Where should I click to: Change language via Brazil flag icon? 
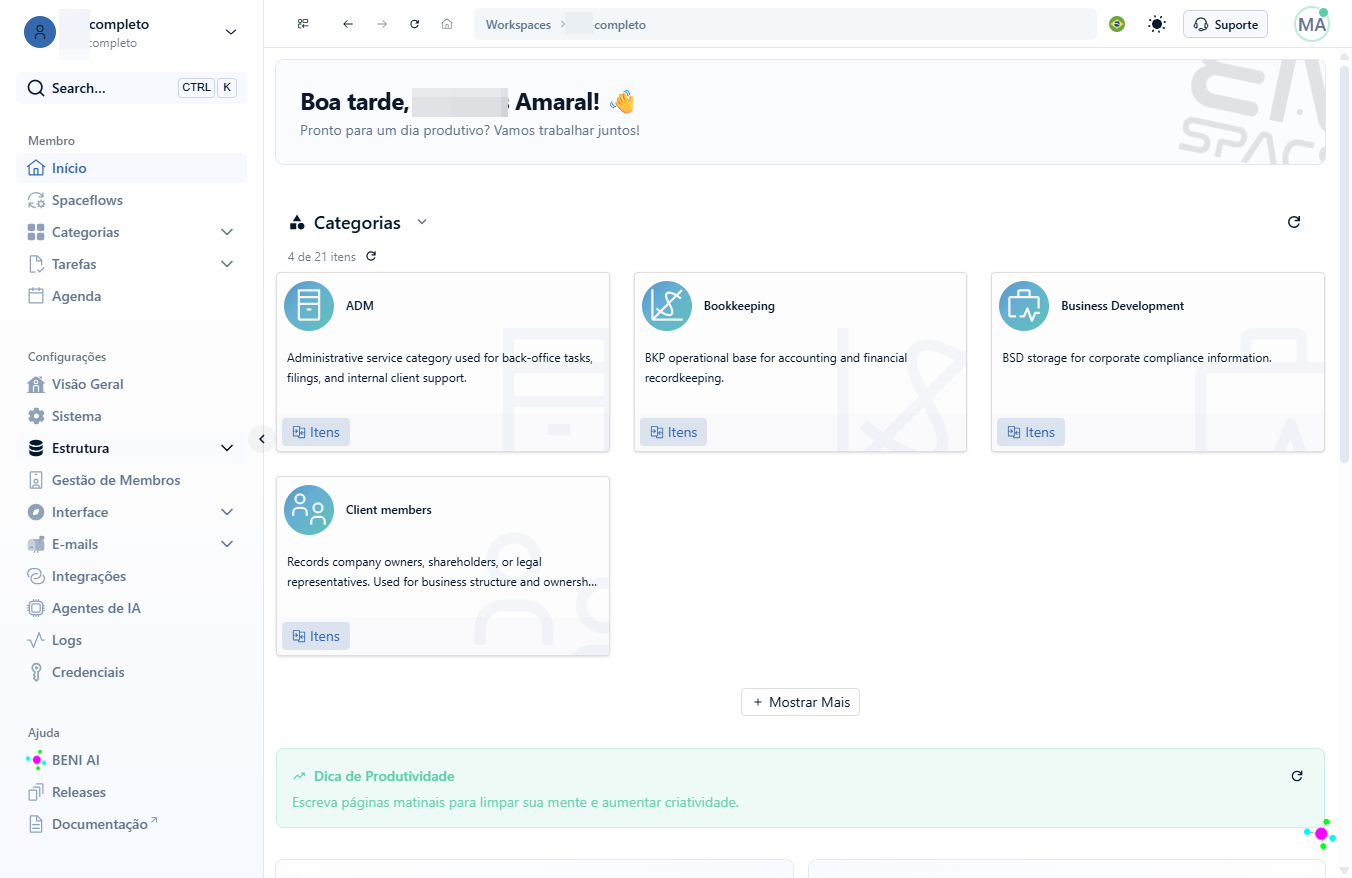(x=1117, y=24)
